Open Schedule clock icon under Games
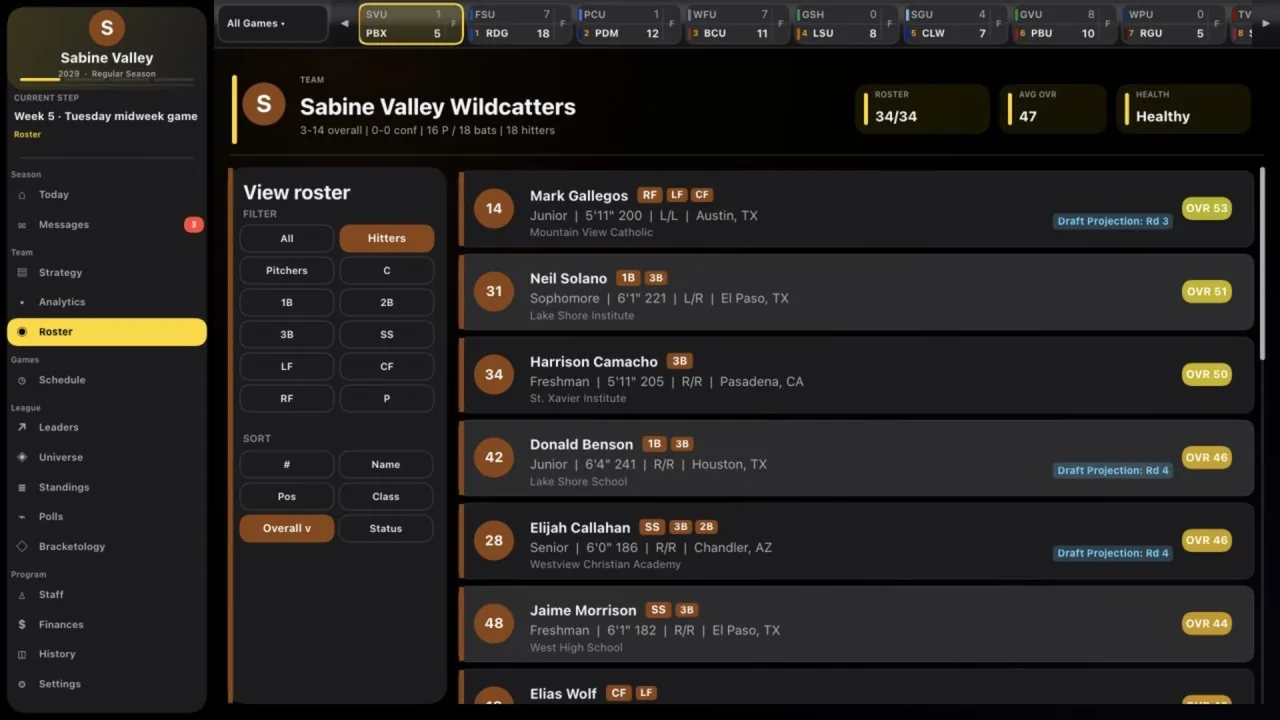Viewport: 1280px width, 720px height. tap(22, 380)
